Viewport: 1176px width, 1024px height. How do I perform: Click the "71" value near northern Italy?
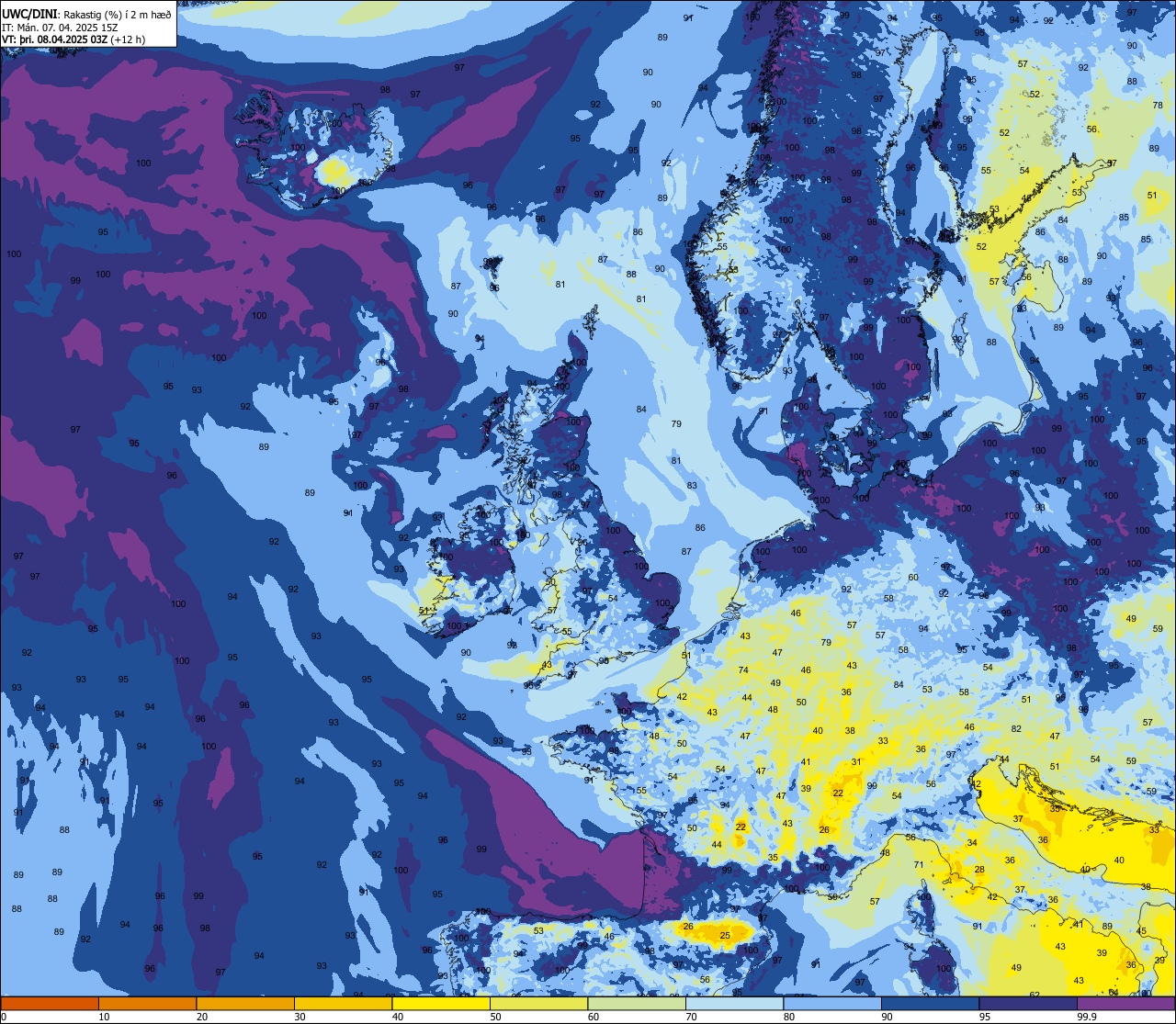(918, 865)
